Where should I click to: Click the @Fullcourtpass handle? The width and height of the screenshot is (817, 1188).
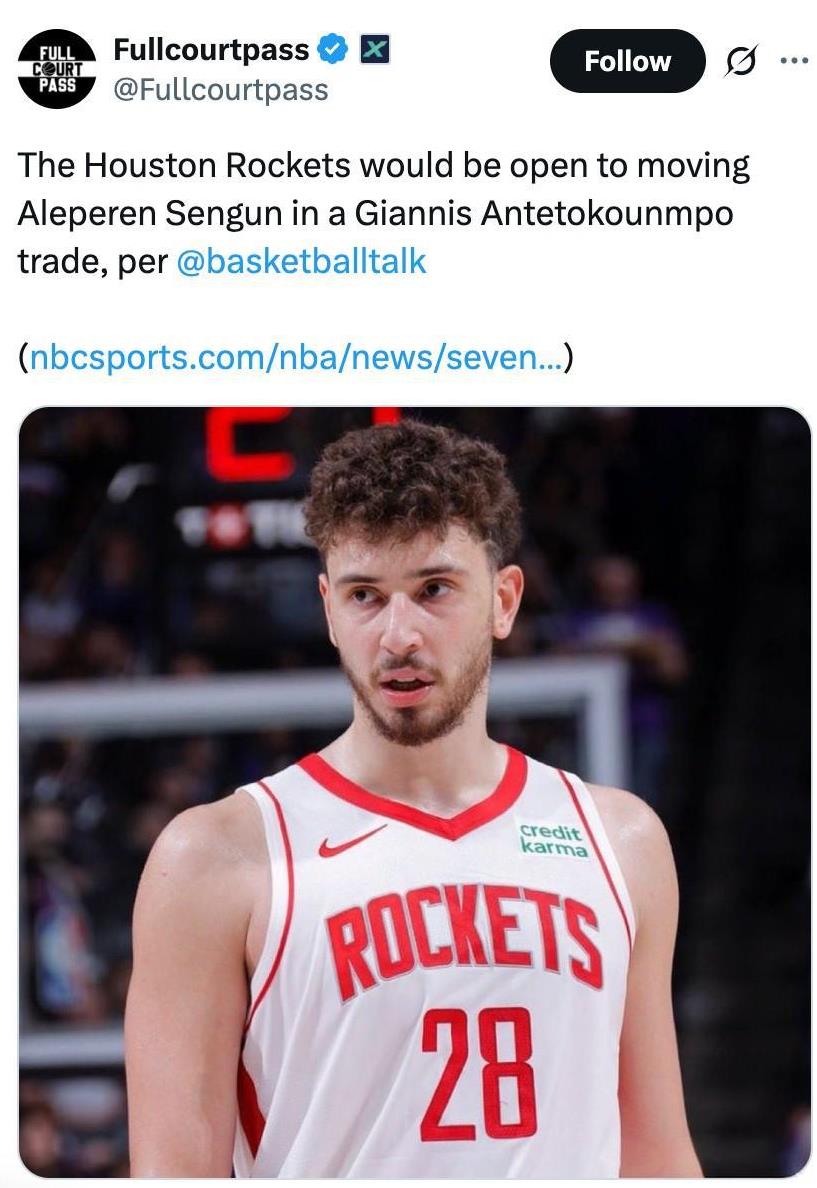221,89
